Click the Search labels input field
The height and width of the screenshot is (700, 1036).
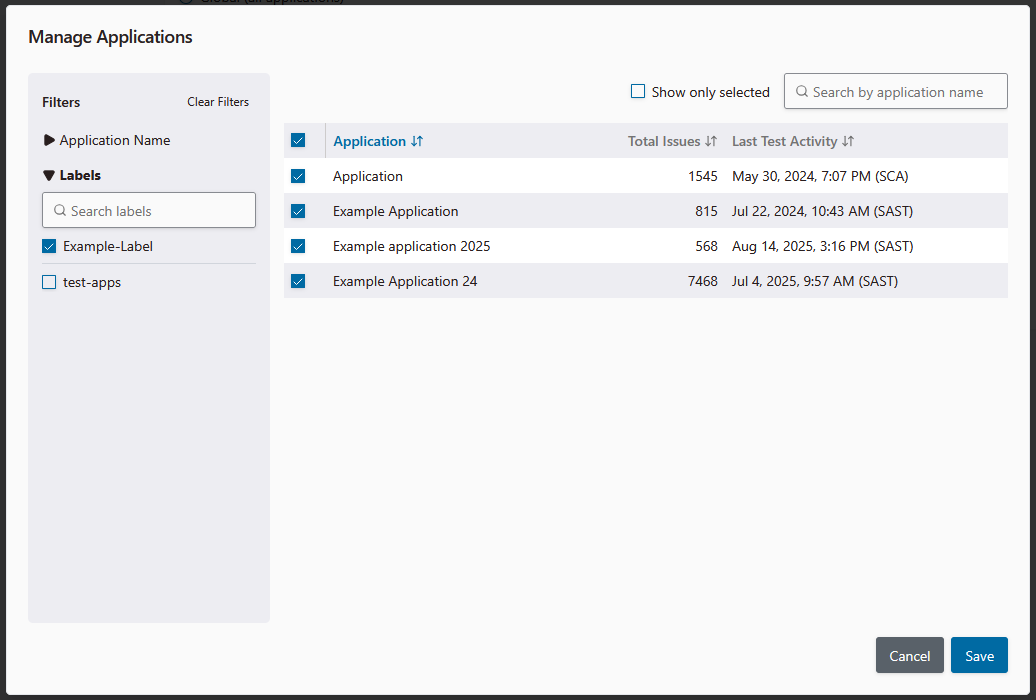[x=148, y=210]
